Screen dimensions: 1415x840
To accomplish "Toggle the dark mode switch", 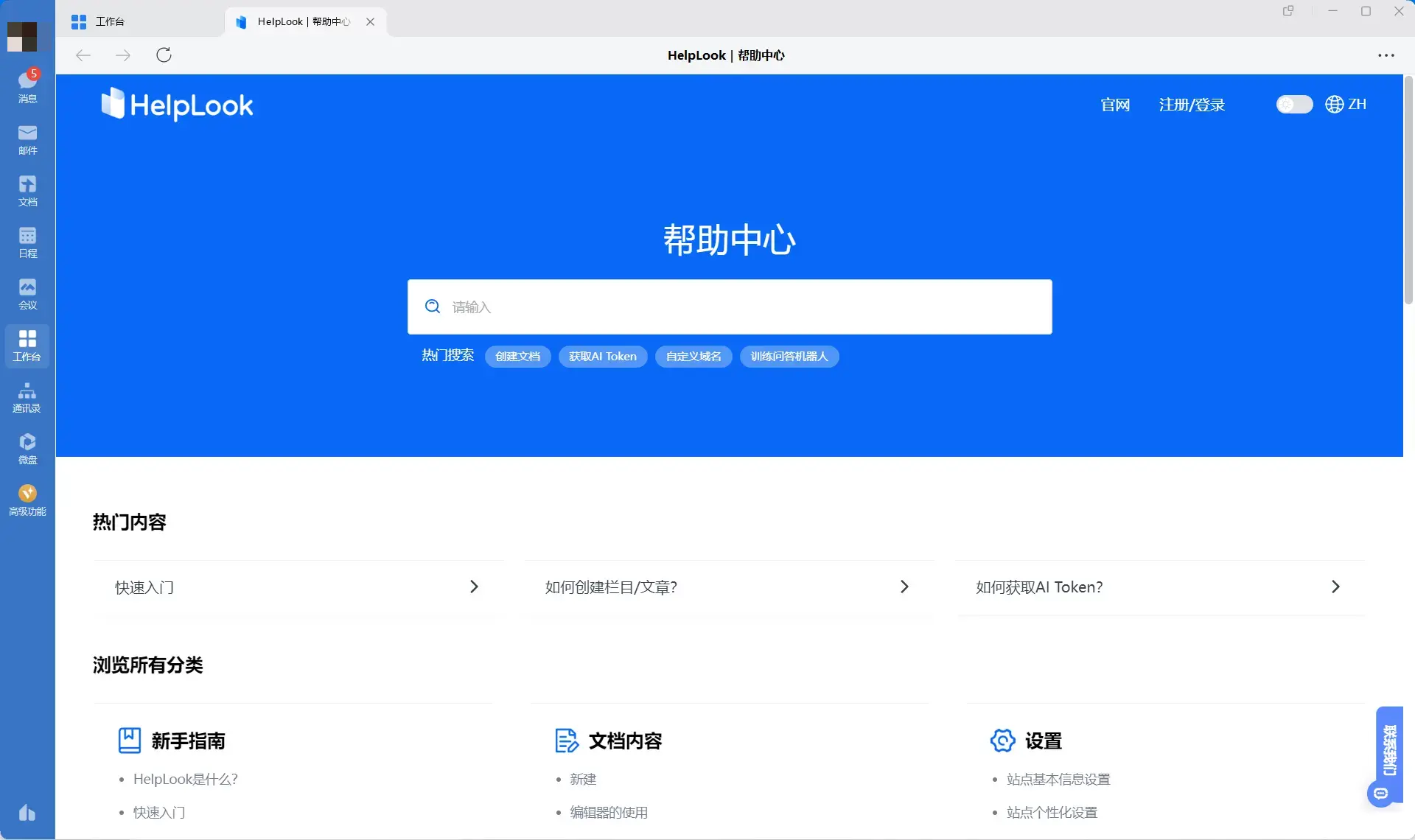I will pyautogui.click(x=1294, y=105).
